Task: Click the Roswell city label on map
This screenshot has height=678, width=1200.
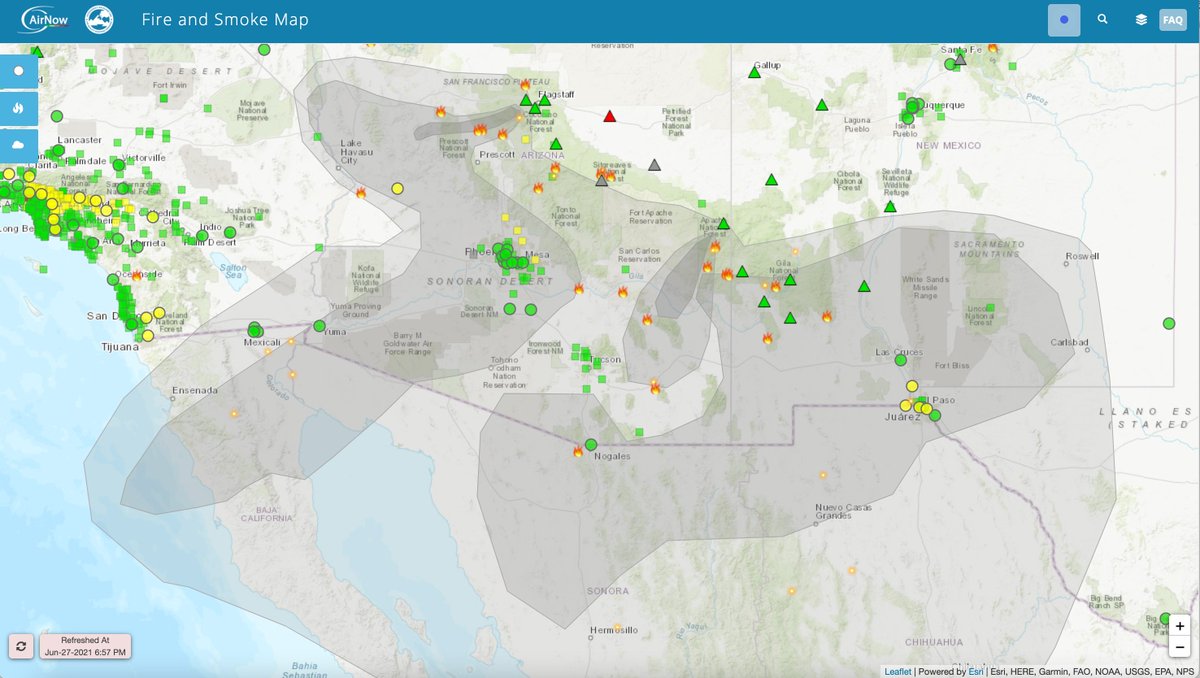Action: (1082, 256)
